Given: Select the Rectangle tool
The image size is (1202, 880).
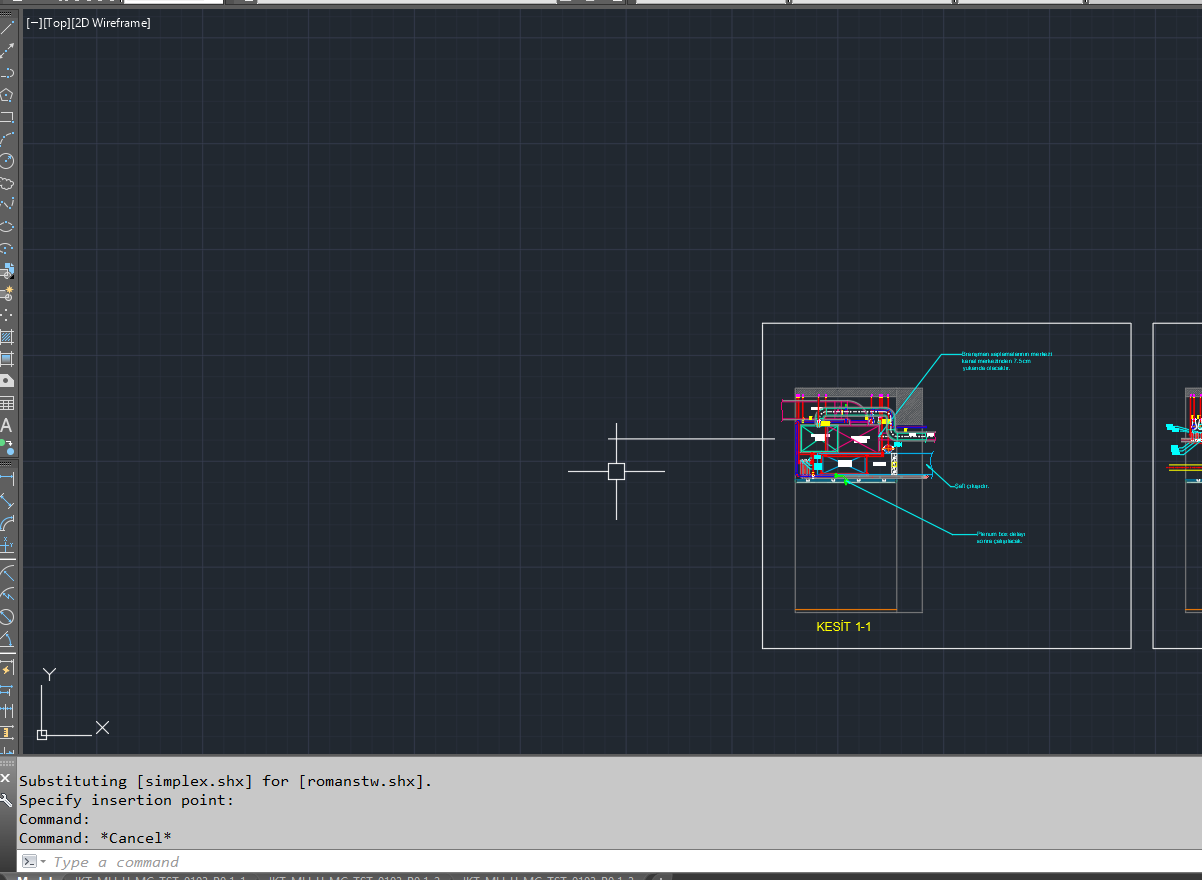Looking at the screenshot, I should click(x=7, y=117).
